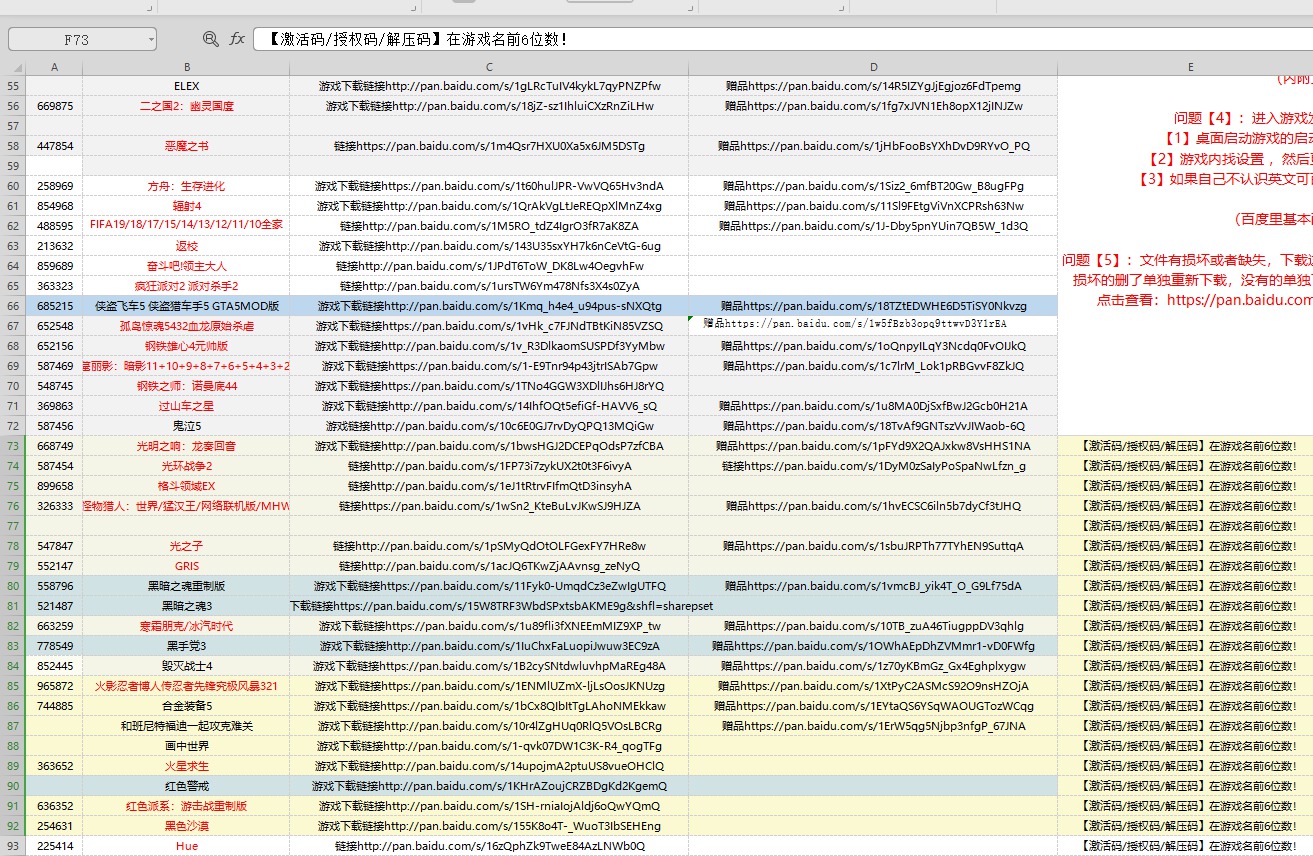Click the cell with code 685215
Screen dimensions: 1313x856
point(54,306)
